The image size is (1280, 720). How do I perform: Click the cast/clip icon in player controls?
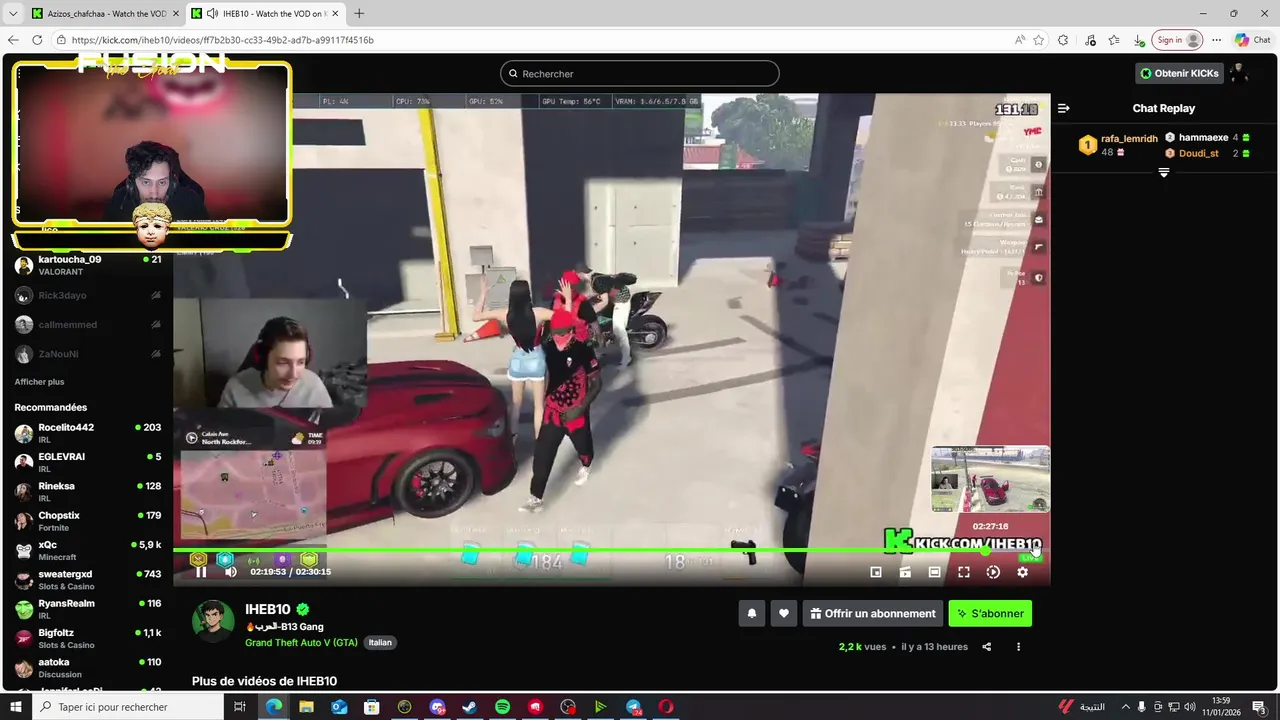coord(905,572)
